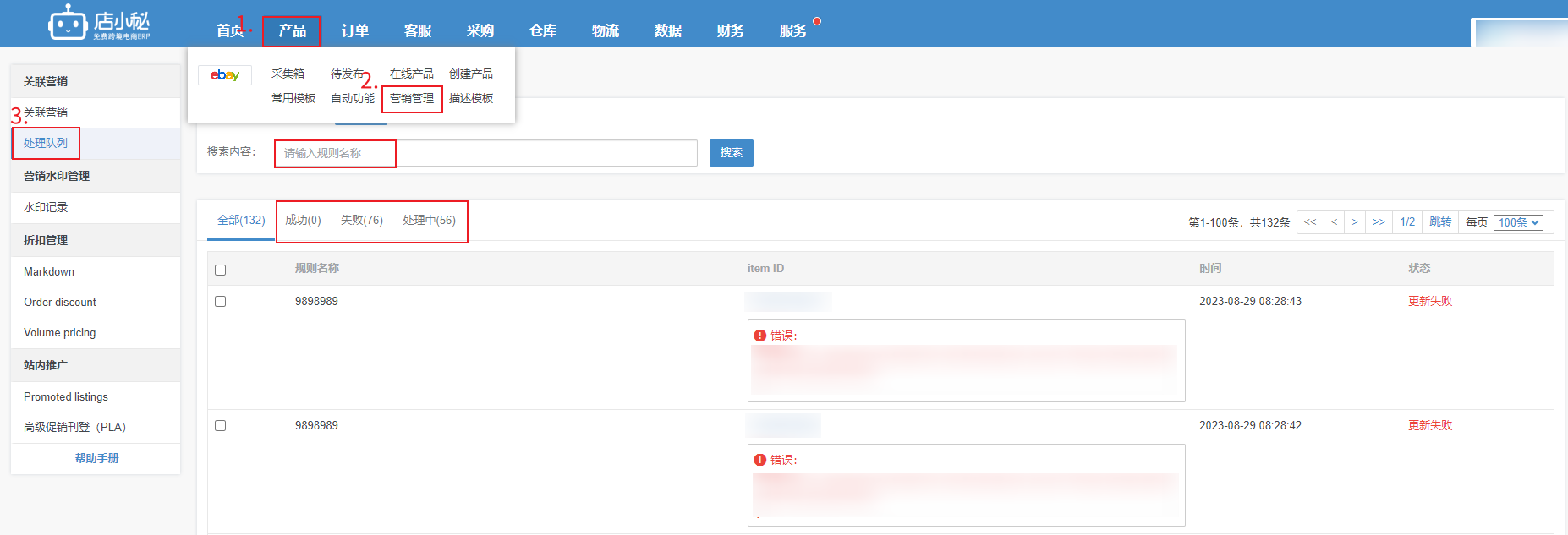Open the 100条 per-page dropdown

pos(1519,222)
